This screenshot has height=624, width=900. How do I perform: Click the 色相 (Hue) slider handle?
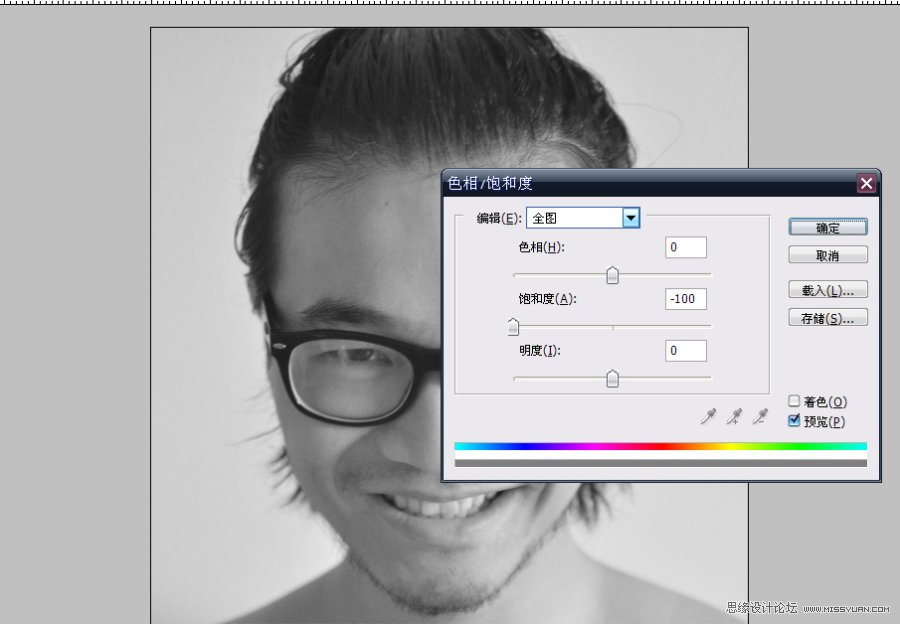click(613, 275)
